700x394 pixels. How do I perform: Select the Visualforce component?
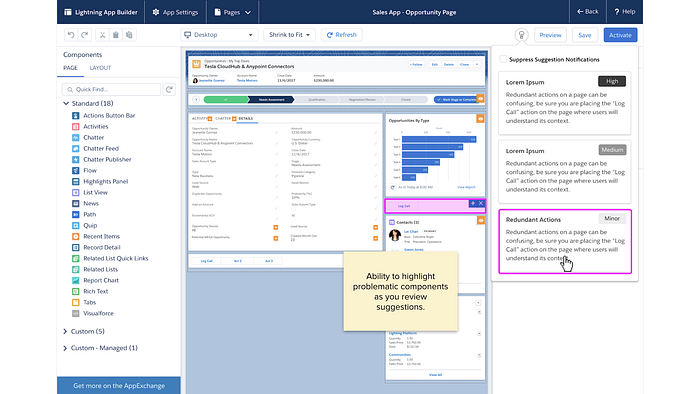92,313
